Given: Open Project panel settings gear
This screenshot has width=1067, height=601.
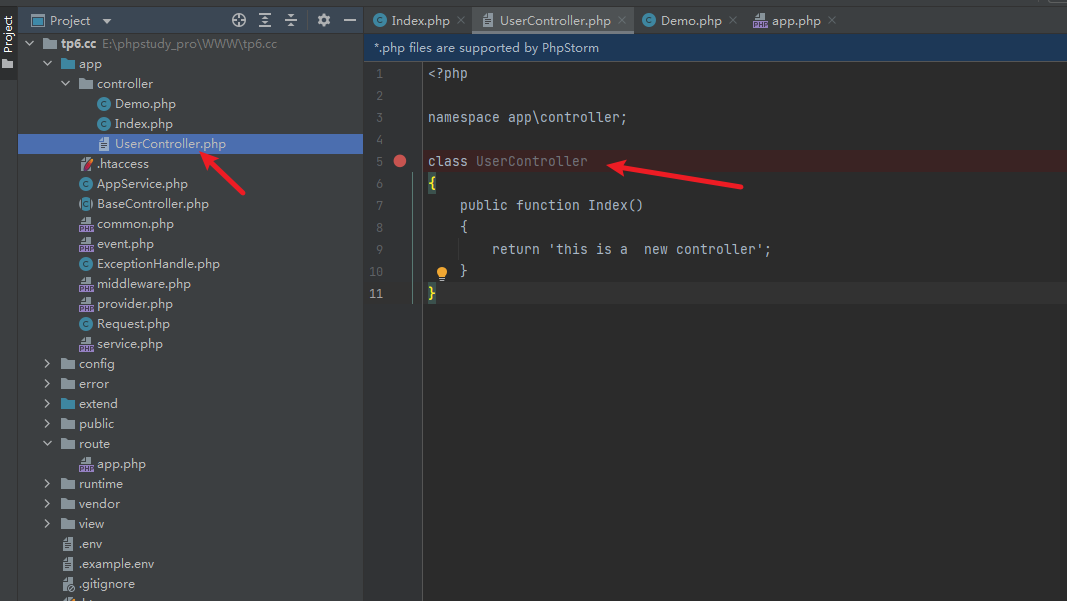Looking at the screenshot, I should [324, 20].
